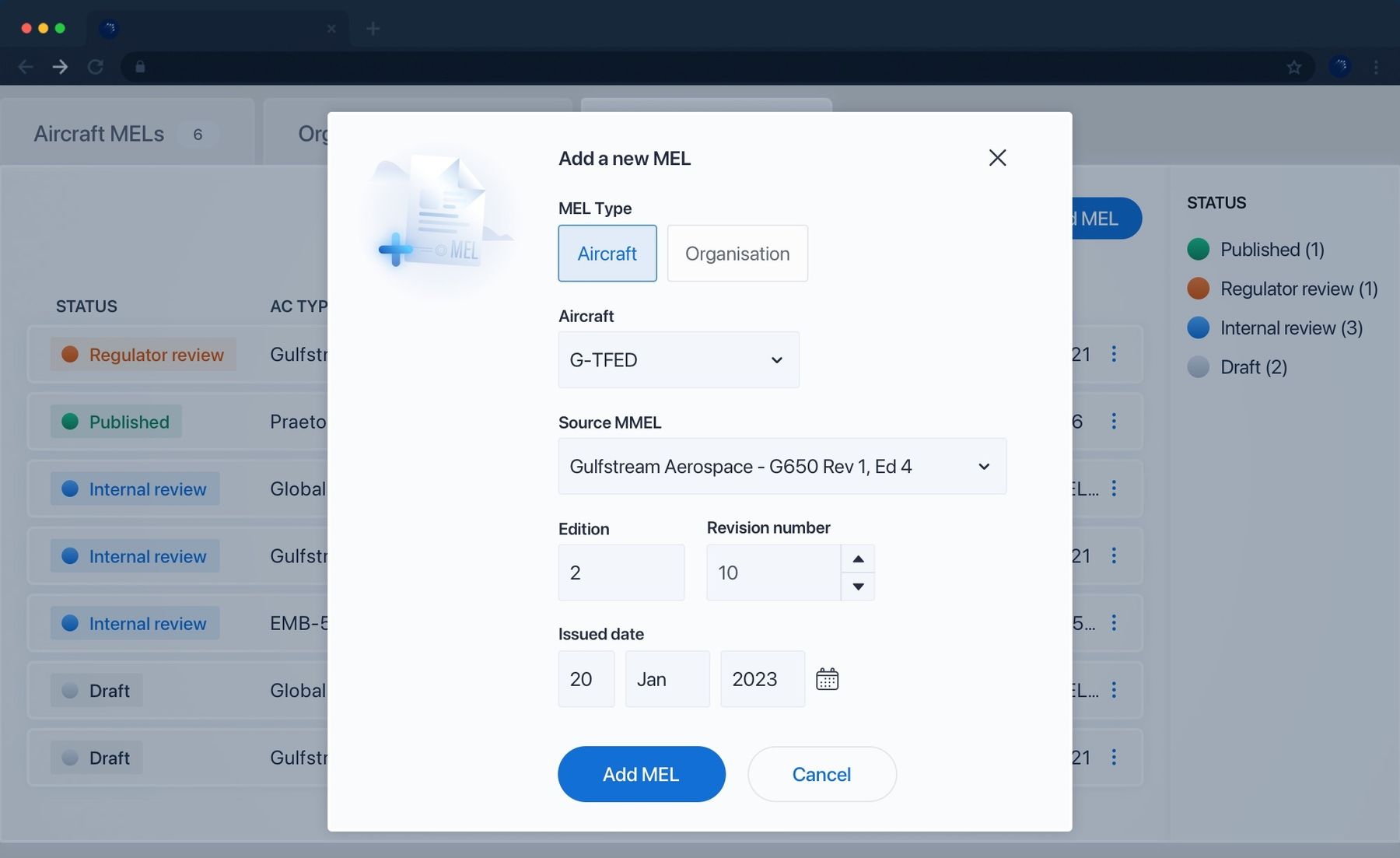Expand the Aircraft G-TFED dropdown

point(677,360)
